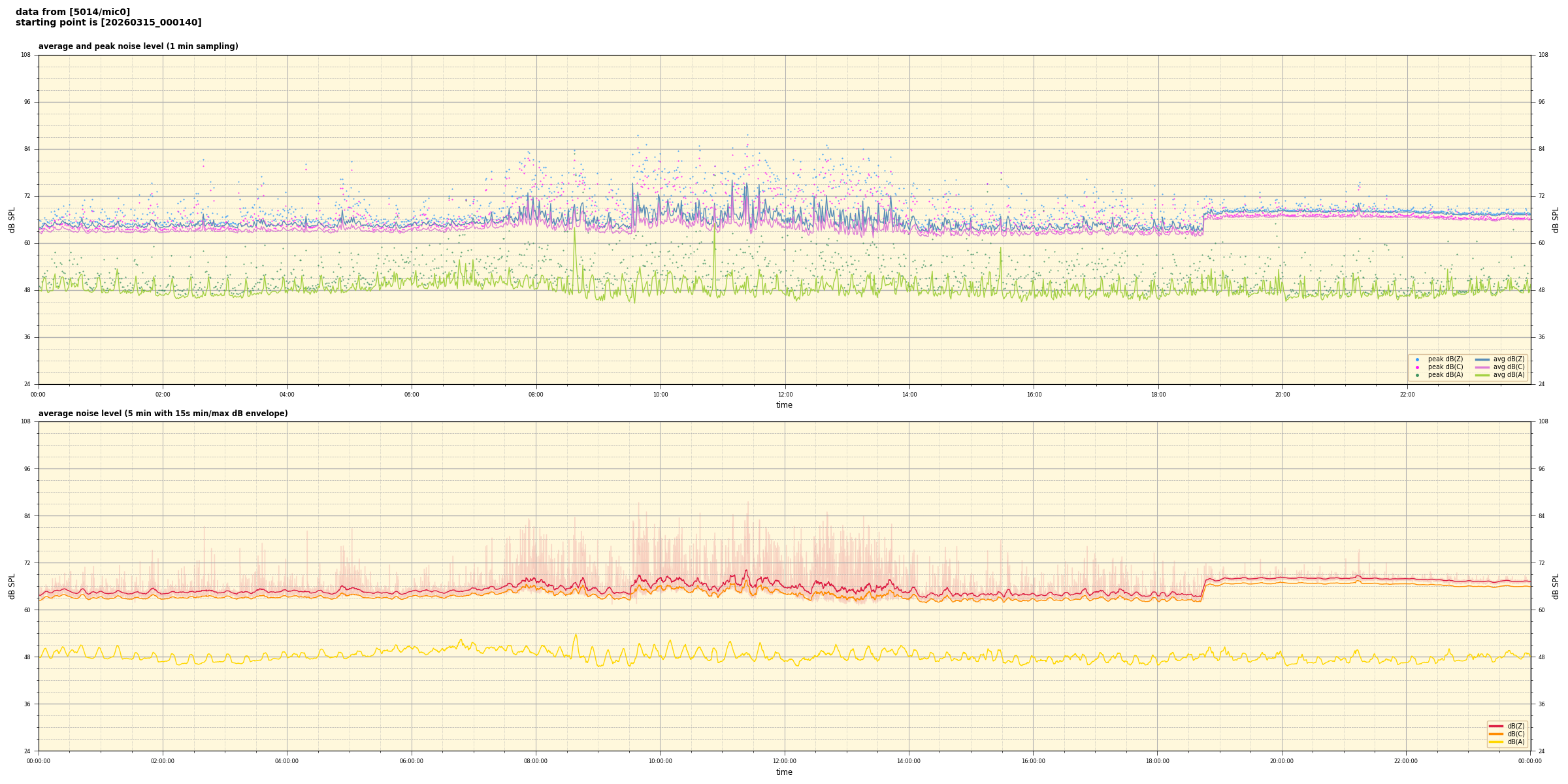
Task: Click the left 'dB SPL' label of top chart
Action: click(12, 220)
